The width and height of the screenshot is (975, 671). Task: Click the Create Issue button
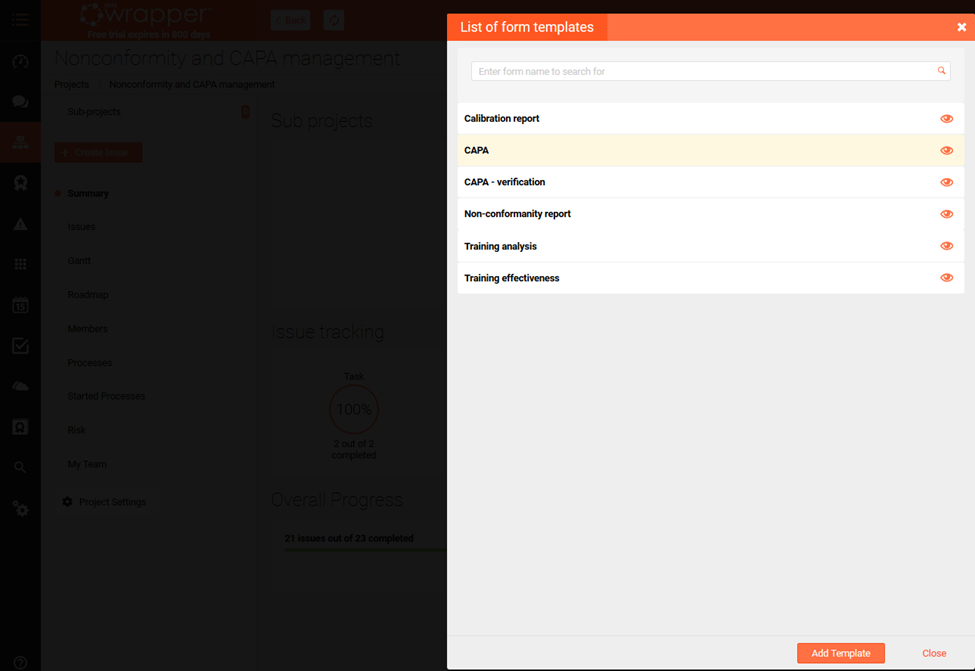pos(98,152)
